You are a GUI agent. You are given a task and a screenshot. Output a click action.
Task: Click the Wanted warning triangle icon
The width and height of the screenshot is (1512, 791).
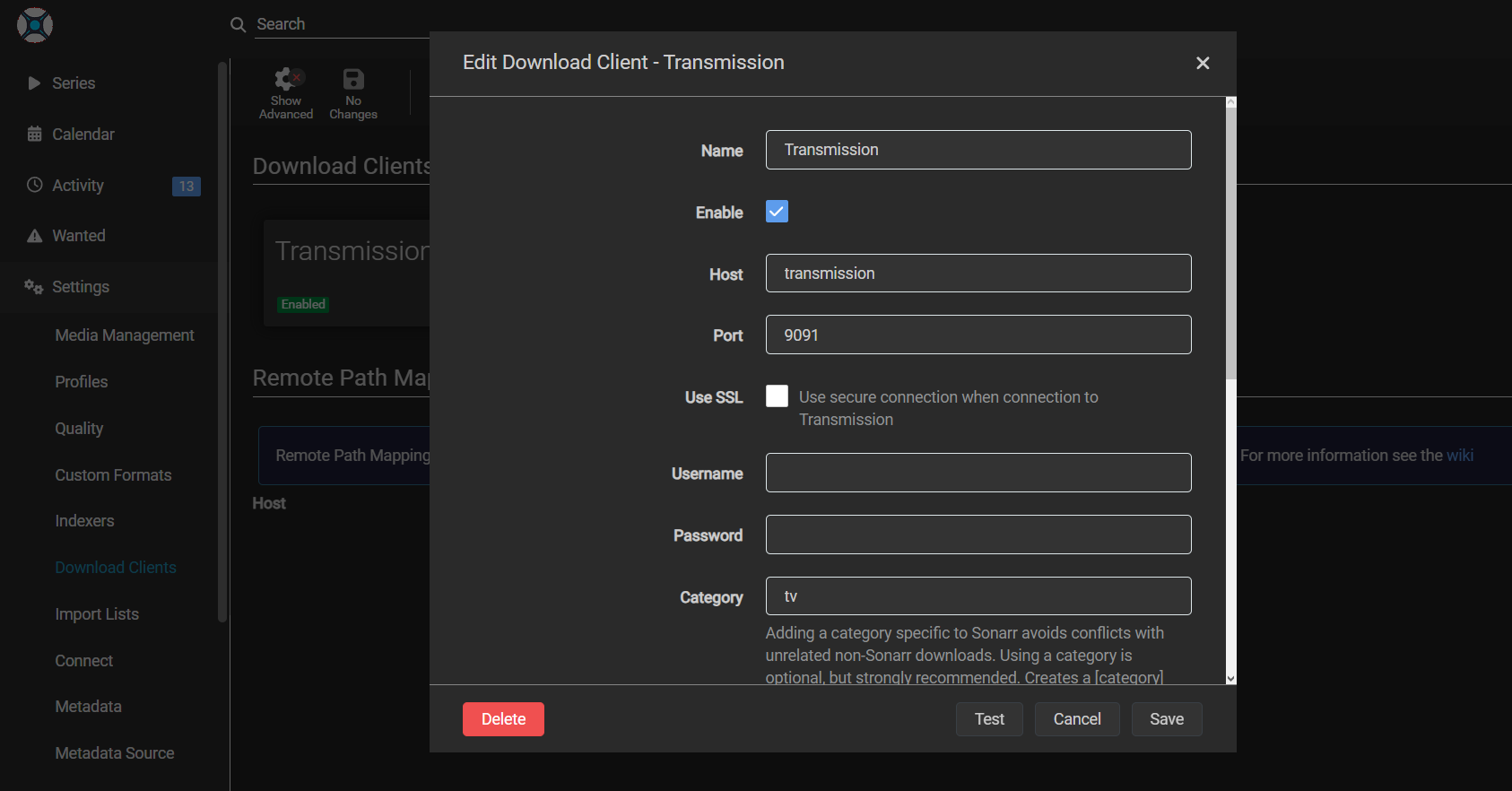pyautogui.click(x=34, y=236)
